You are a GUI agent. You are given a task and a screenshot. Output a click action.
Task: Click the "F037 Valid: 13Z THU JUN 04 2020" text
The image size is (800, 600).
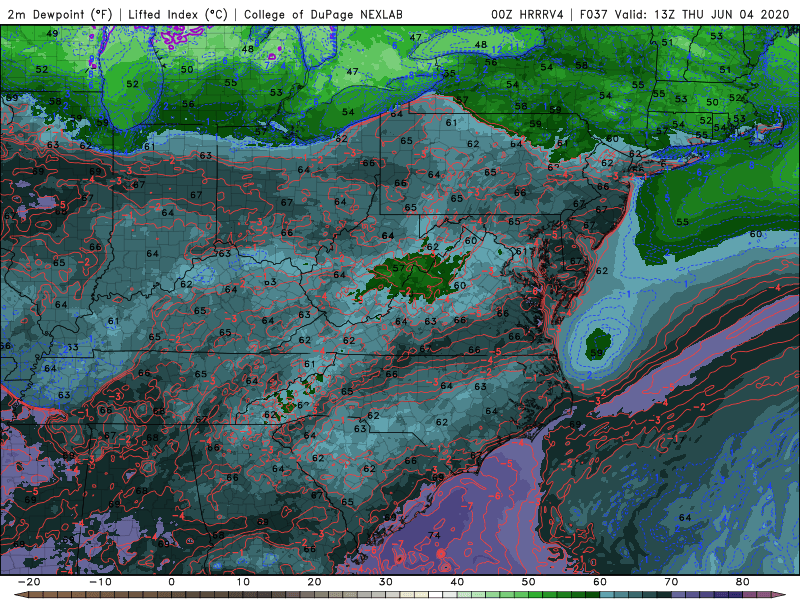click(x=684, y=14)
